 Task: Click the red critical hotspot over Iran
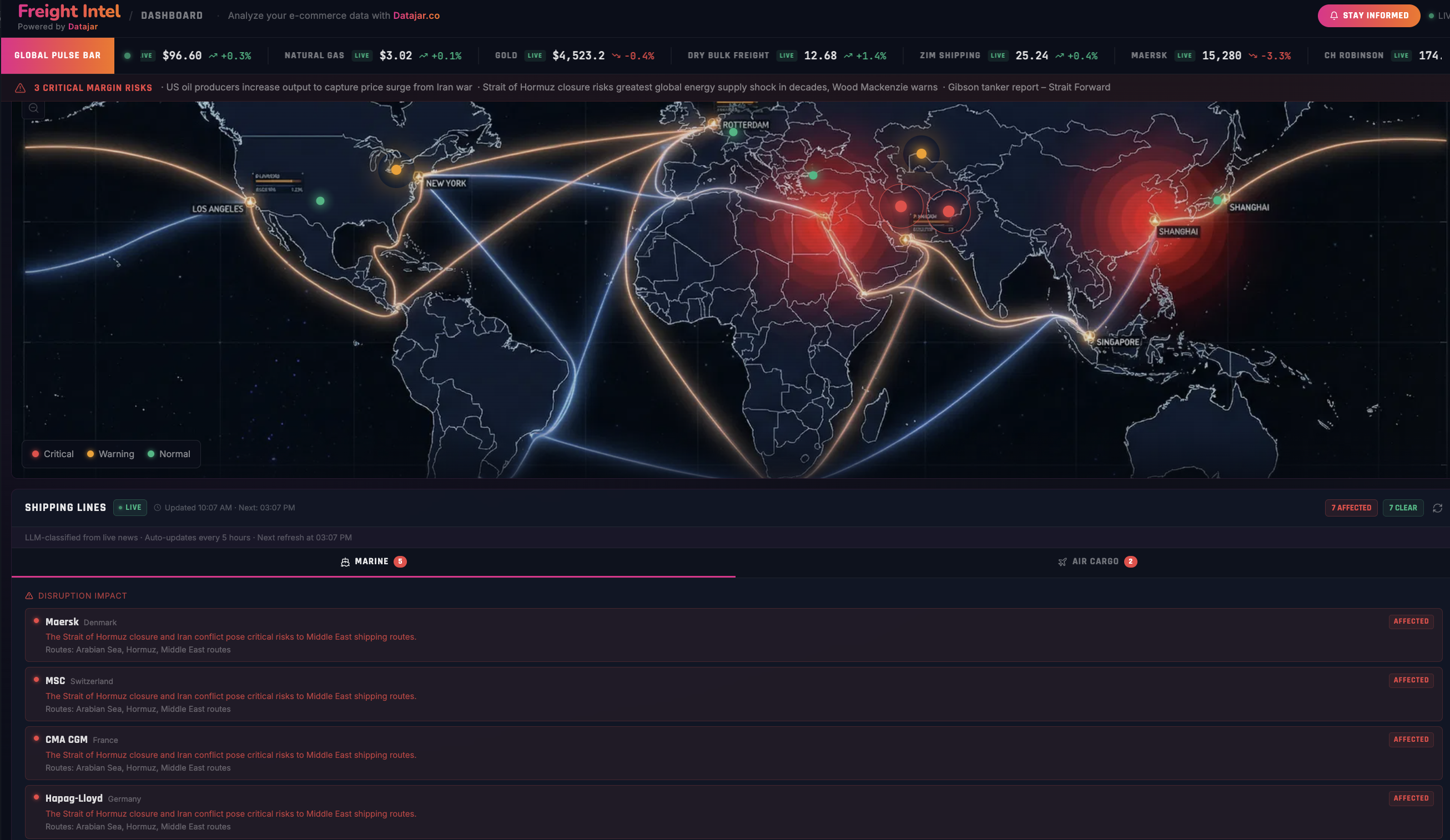901,206
